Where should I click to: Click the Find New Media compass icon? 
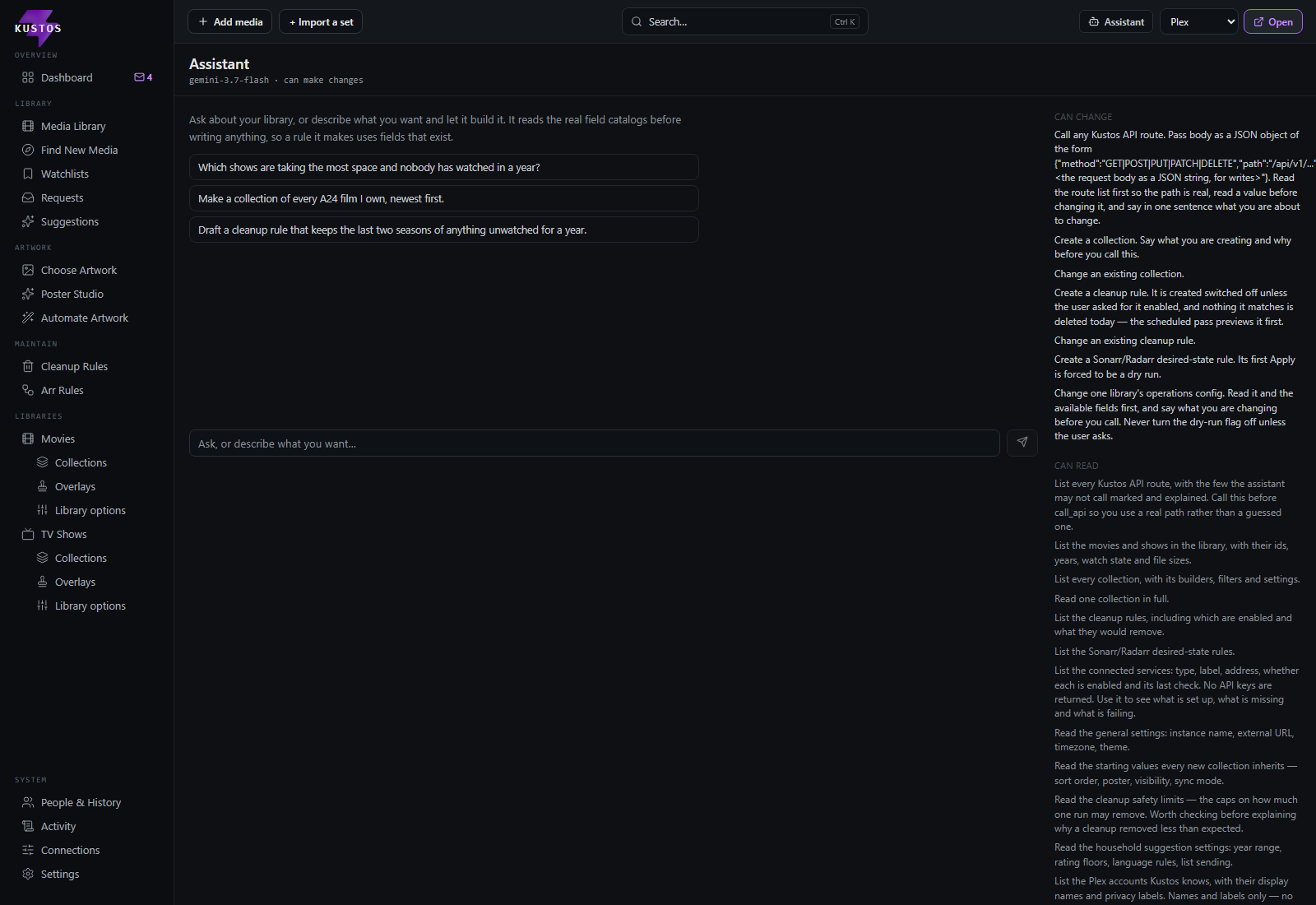(x=28, y=150)
